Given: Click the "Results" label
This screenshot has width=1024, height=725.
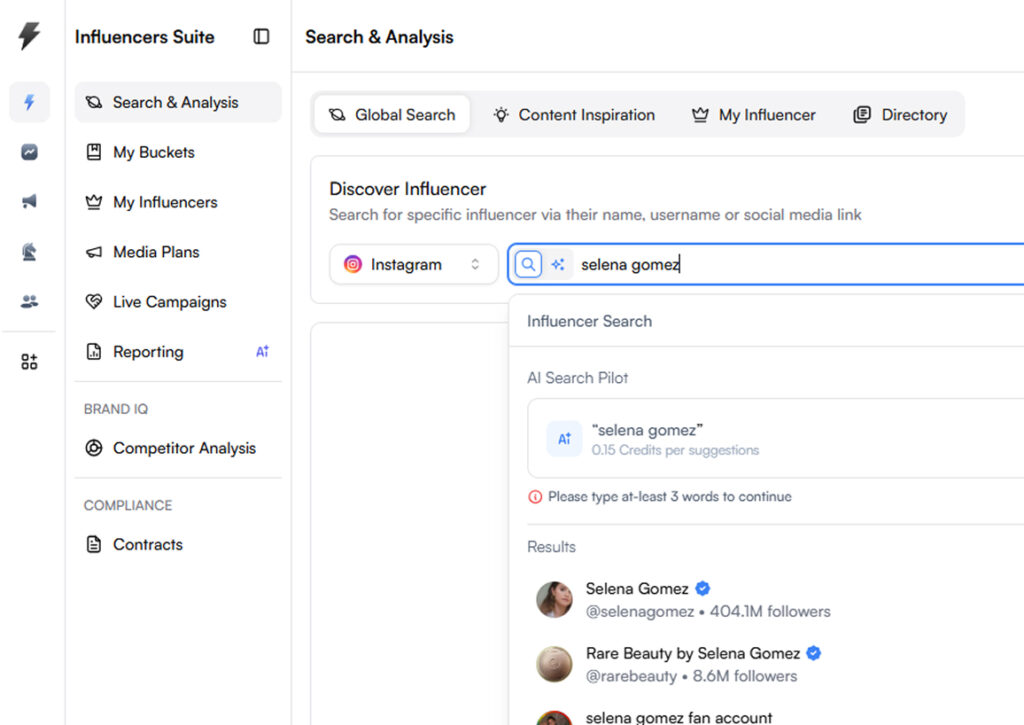Looking at the screenshot, I should point(551,547).
